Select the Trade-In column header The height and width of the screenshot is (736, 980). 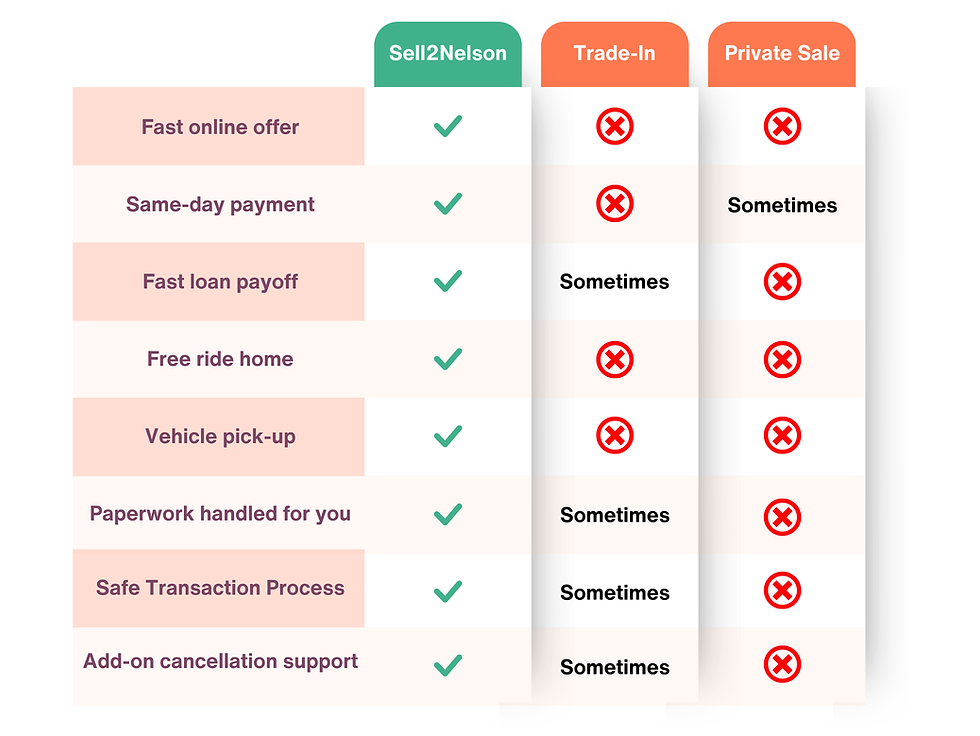[x=614, y=54]
